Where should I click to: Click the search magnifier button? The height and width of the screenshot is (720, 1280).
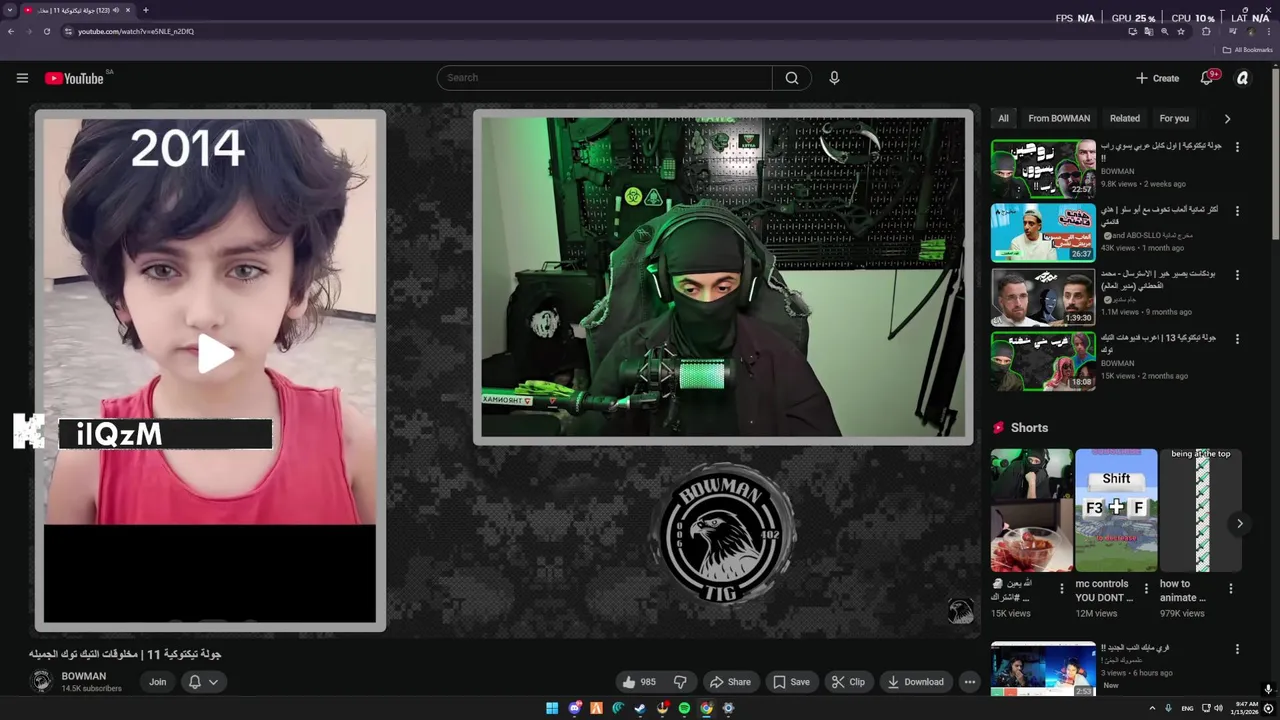click(792, 78)
